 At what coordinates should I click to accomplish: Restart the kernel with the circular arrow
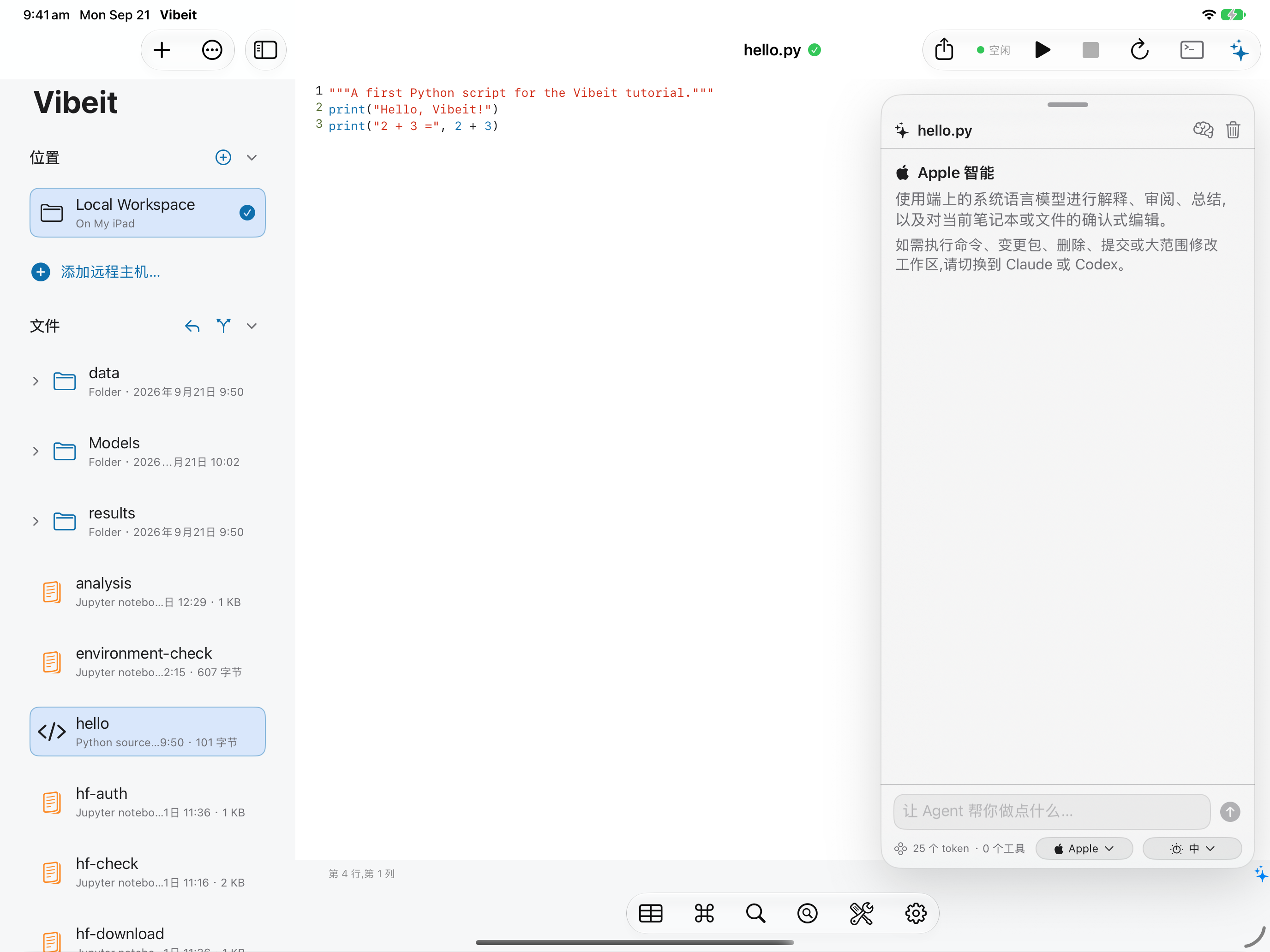(x=1140, y=50)
